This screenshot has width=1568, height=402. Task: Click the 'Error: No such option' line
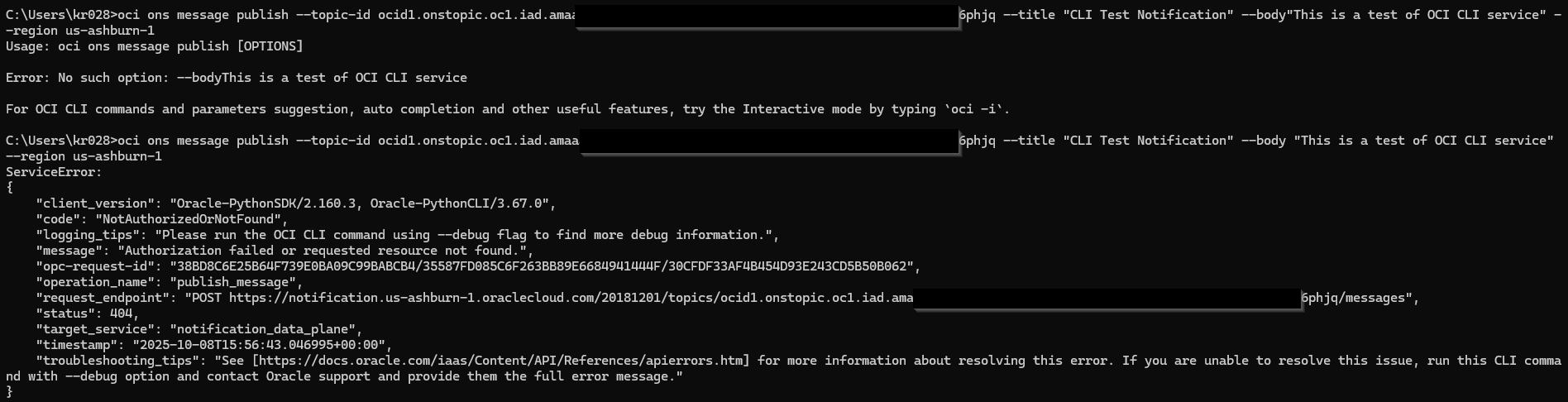(236, 78)
